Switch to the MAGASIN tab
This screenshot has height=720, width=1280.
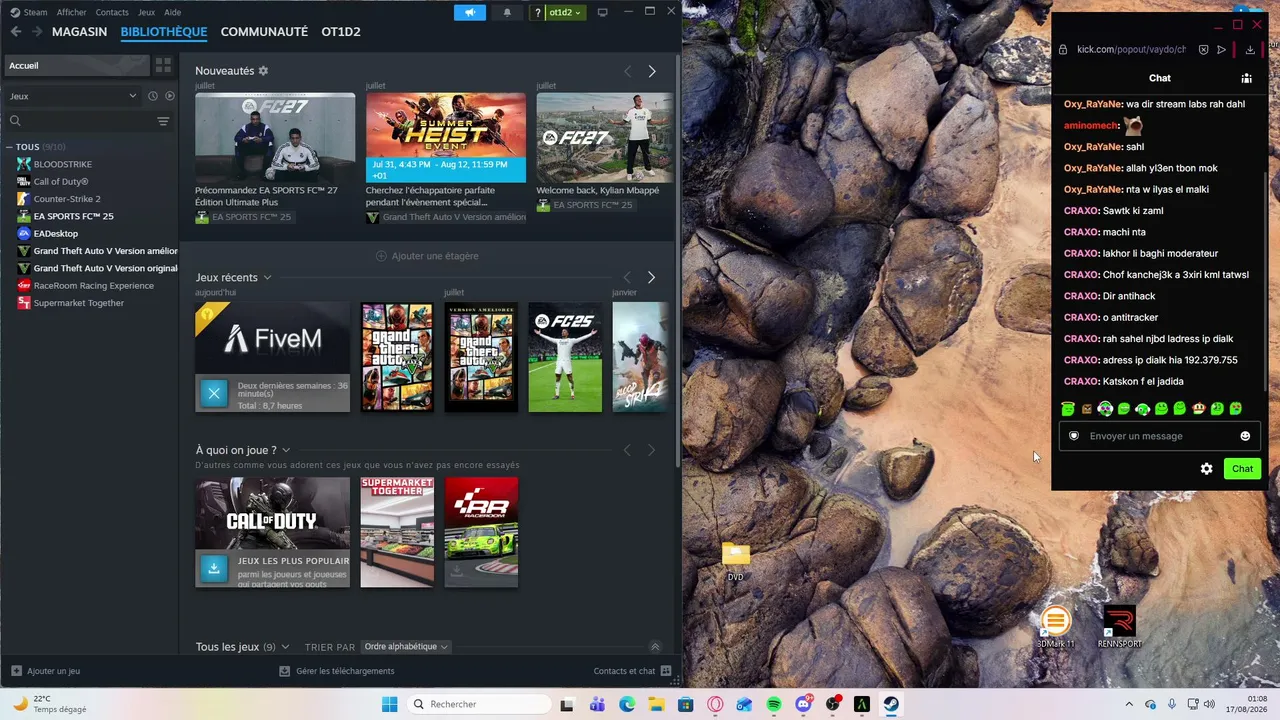(79, 32)
